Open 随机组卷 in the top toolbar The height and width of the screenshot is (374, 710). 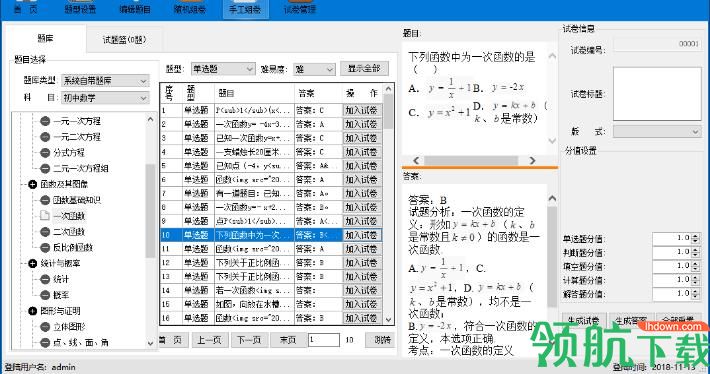click(190, 9)
